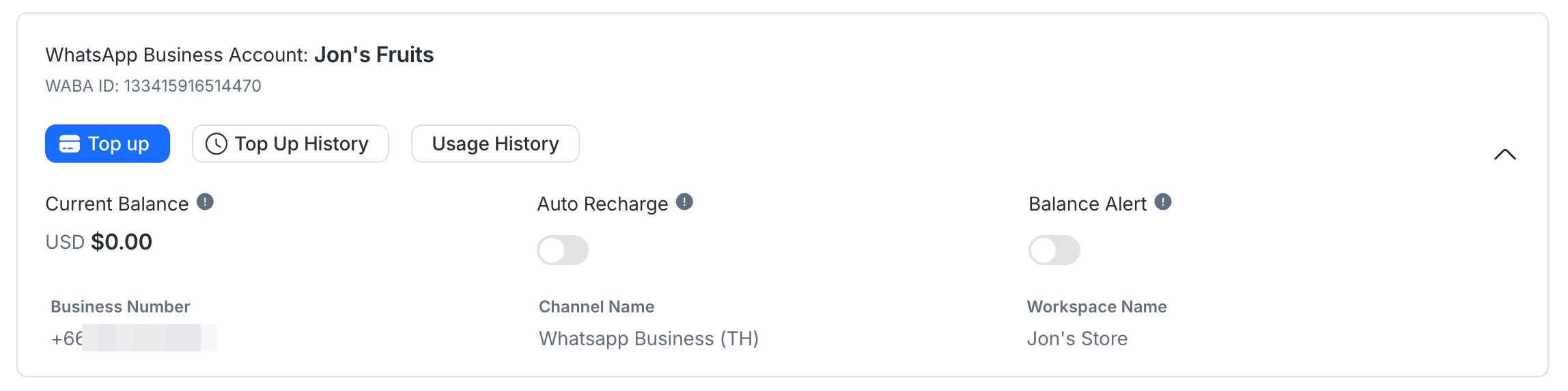
Task: Click the Whatsapp Business (TH) channel name
Action: point(649,338)
